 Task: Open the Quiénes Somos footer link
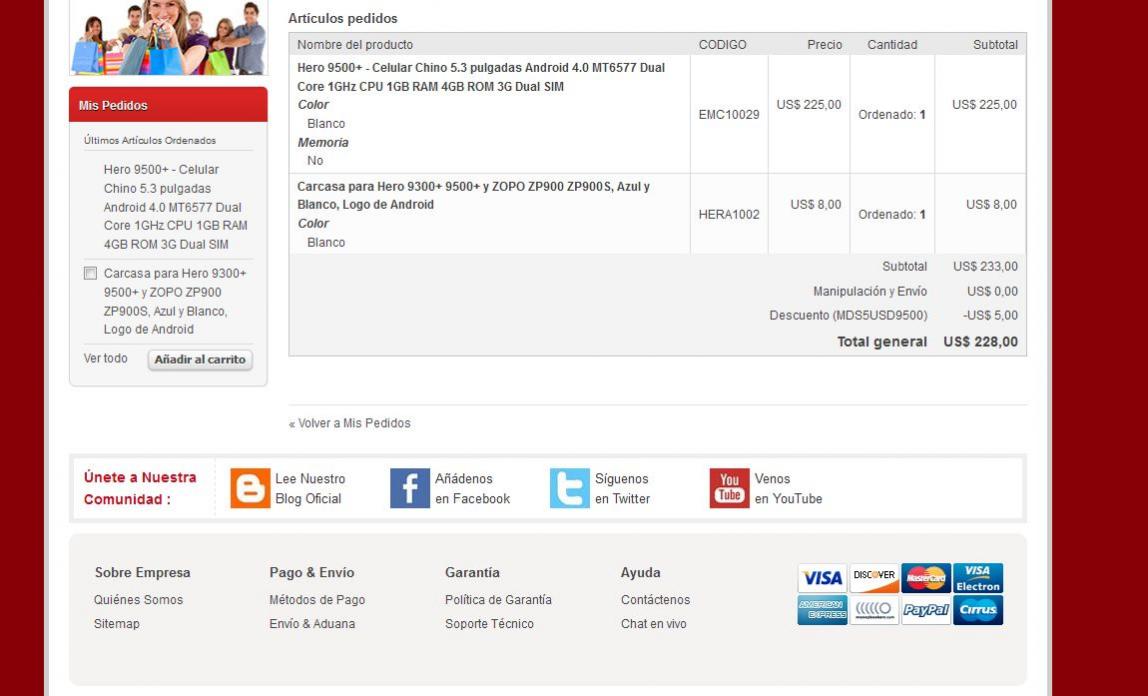pyautogui.click(x=138, y=599)
